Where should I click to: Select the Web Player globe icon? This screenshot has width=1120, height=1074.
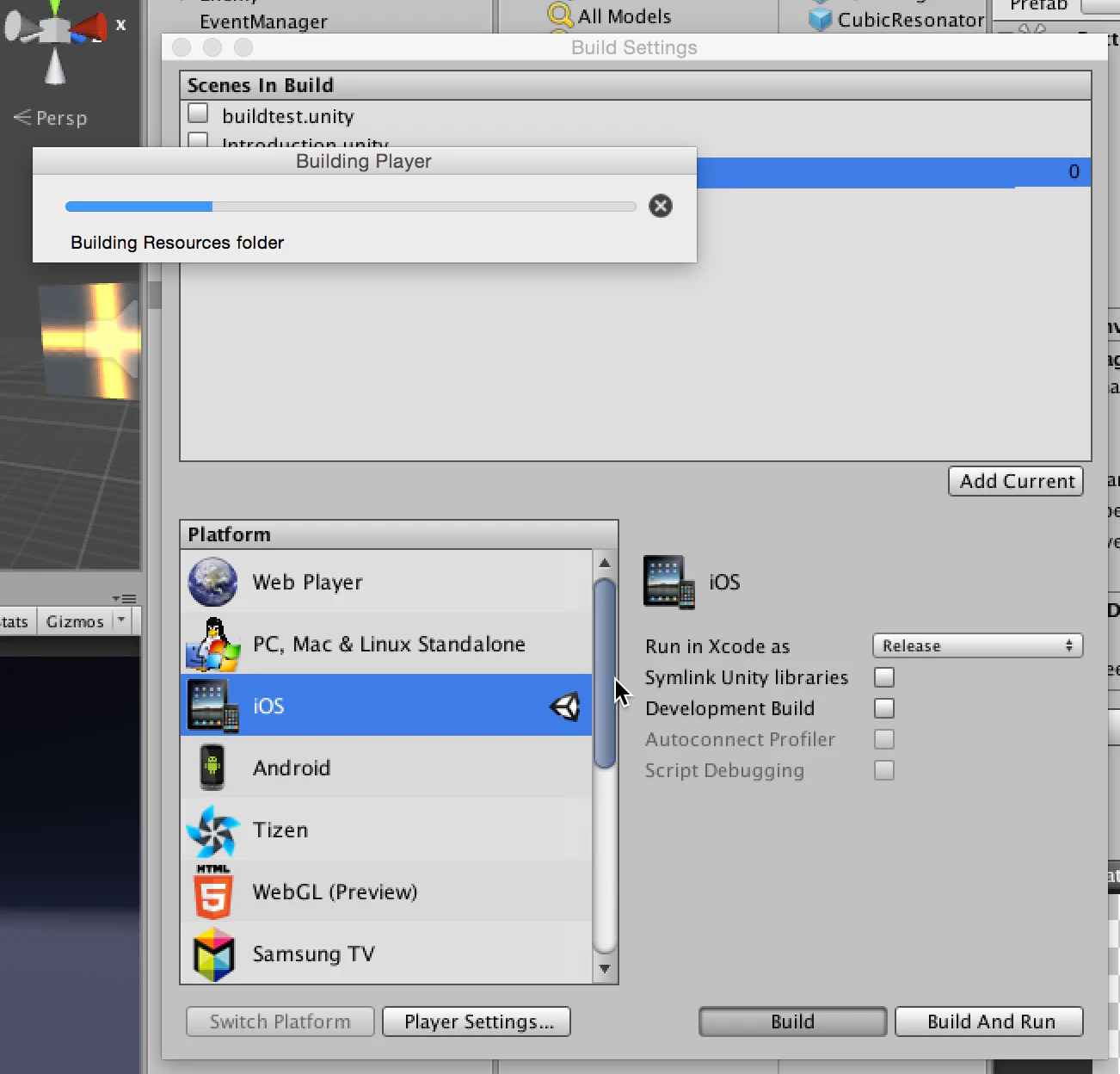tap(212, 582)
